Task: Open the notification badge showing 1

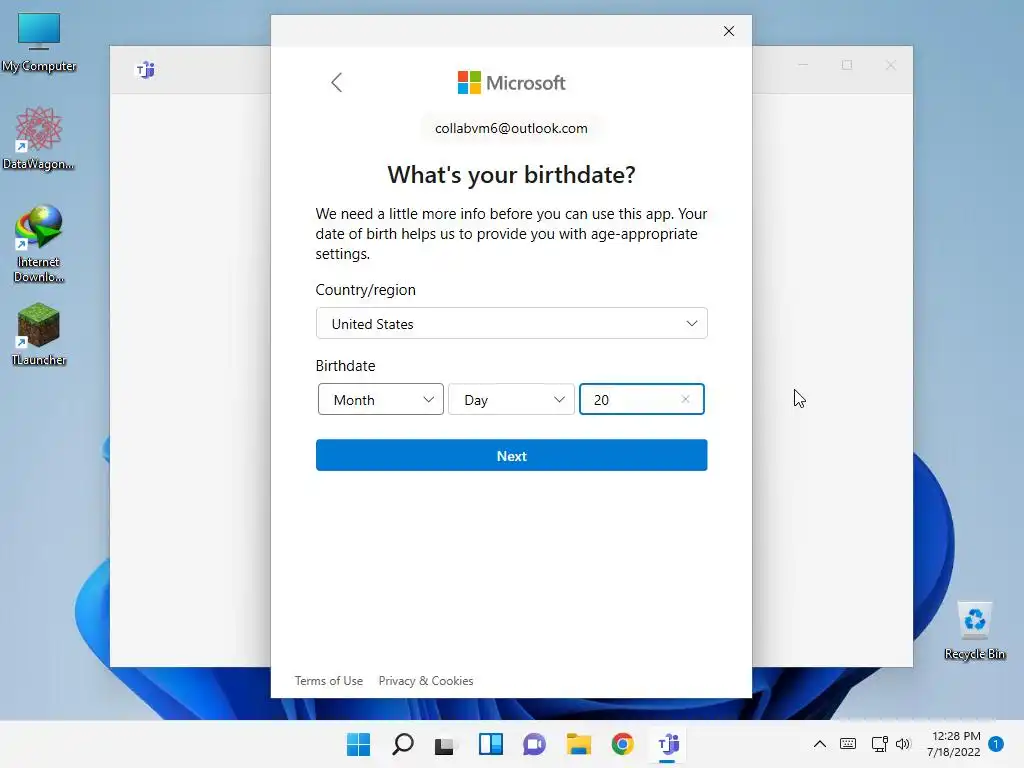Action: pos(996,744)
